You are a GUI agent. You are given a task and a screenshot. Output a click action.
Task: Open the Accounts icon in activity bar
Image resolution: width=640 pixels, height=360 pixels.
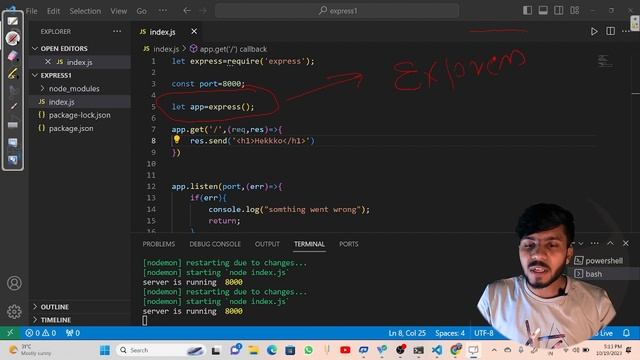14,283
